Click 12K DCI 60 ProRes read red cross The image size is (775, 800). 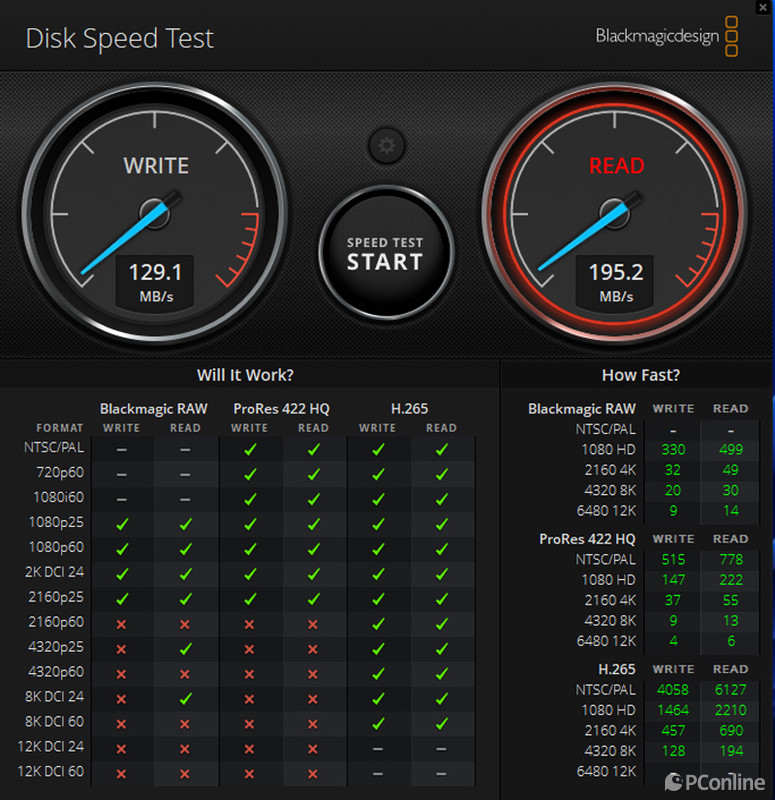click(x=313, y=773)
